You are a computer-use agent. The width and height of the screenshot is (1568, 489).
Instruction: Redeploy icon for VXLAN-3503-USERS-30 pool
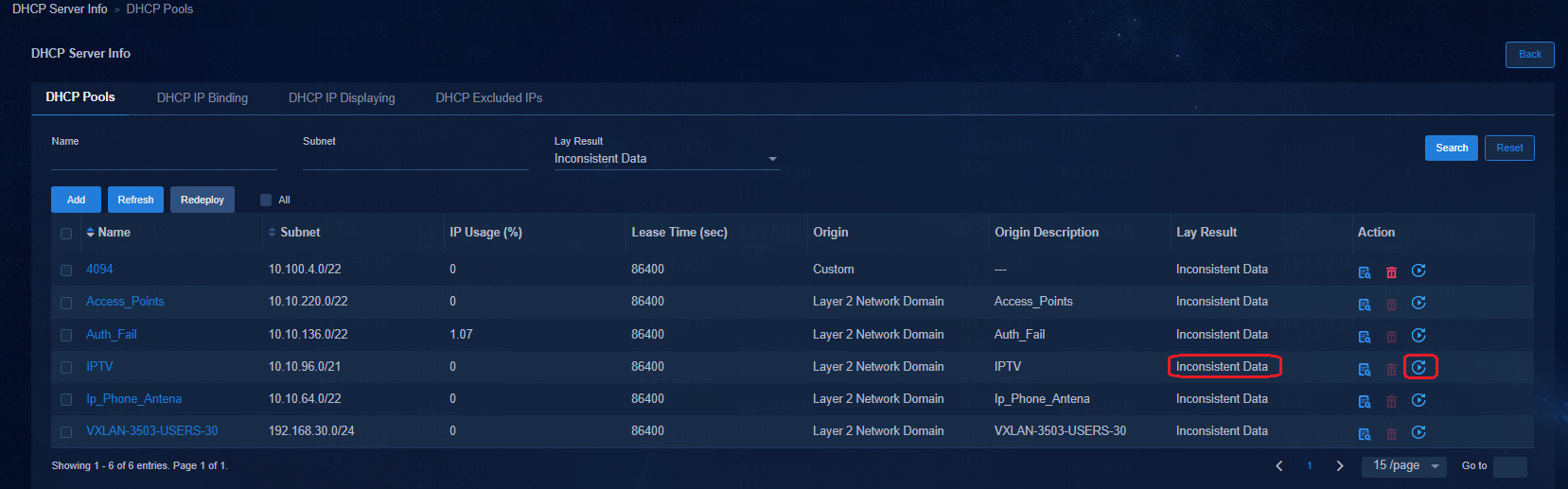[x=1418, y=433]
